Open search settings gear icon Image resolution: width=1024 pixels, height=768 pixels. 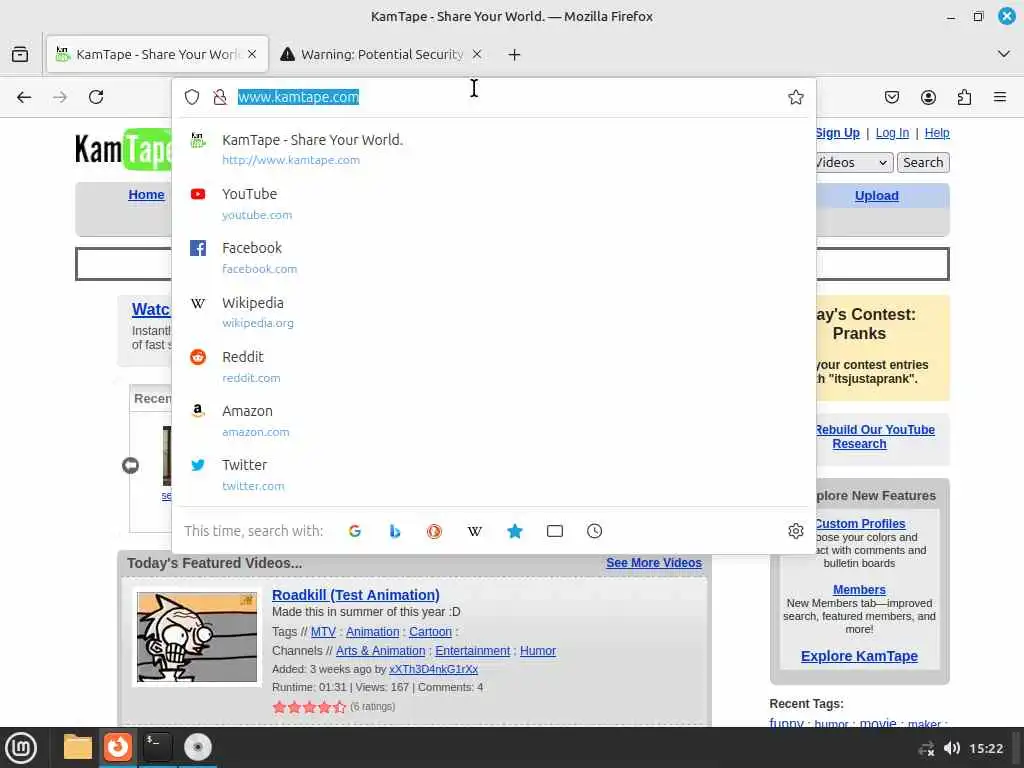click(x=795, y=531)
